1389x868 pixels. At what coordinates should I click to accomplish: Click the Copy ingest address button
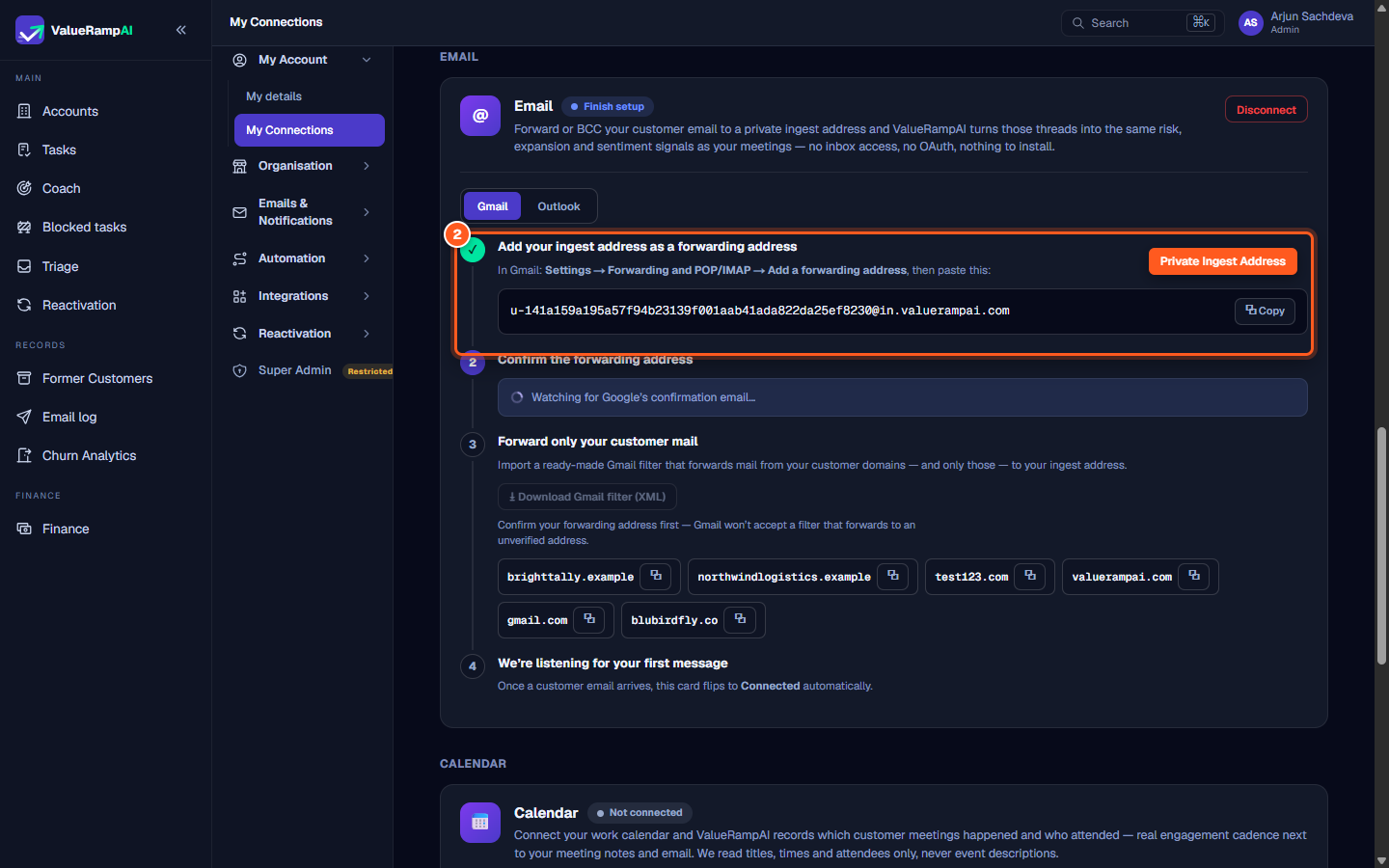(x=1265, y=311)
